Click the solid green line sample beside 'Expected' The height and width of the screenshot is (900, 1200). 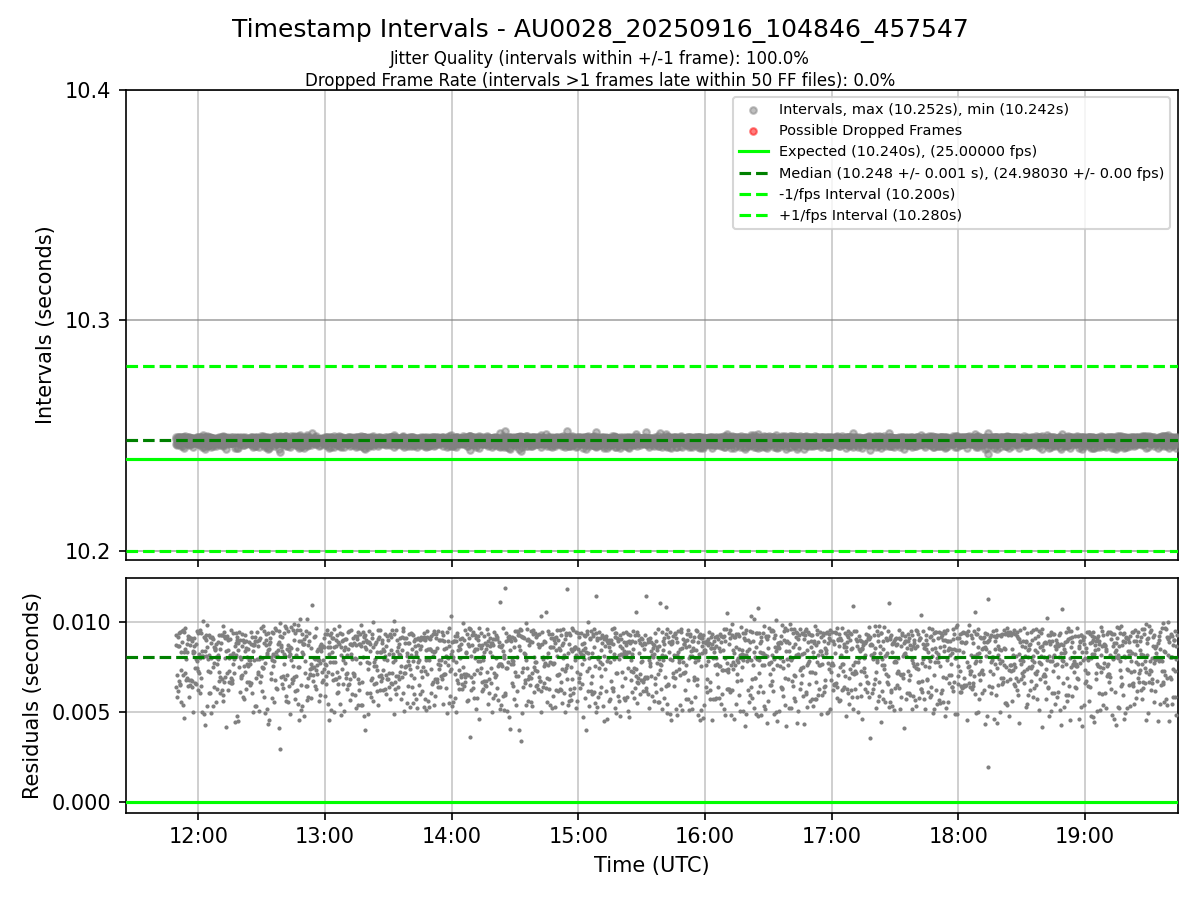coord(753,152)
